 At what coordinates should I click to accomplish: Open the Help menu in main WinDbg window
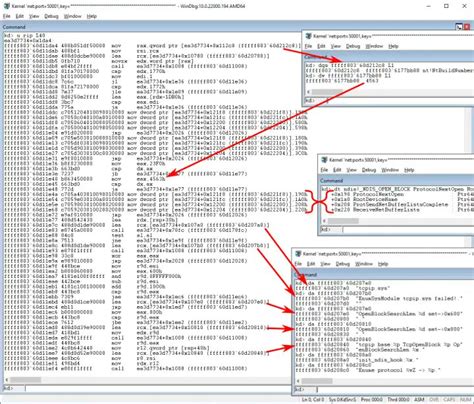point(92,16)
